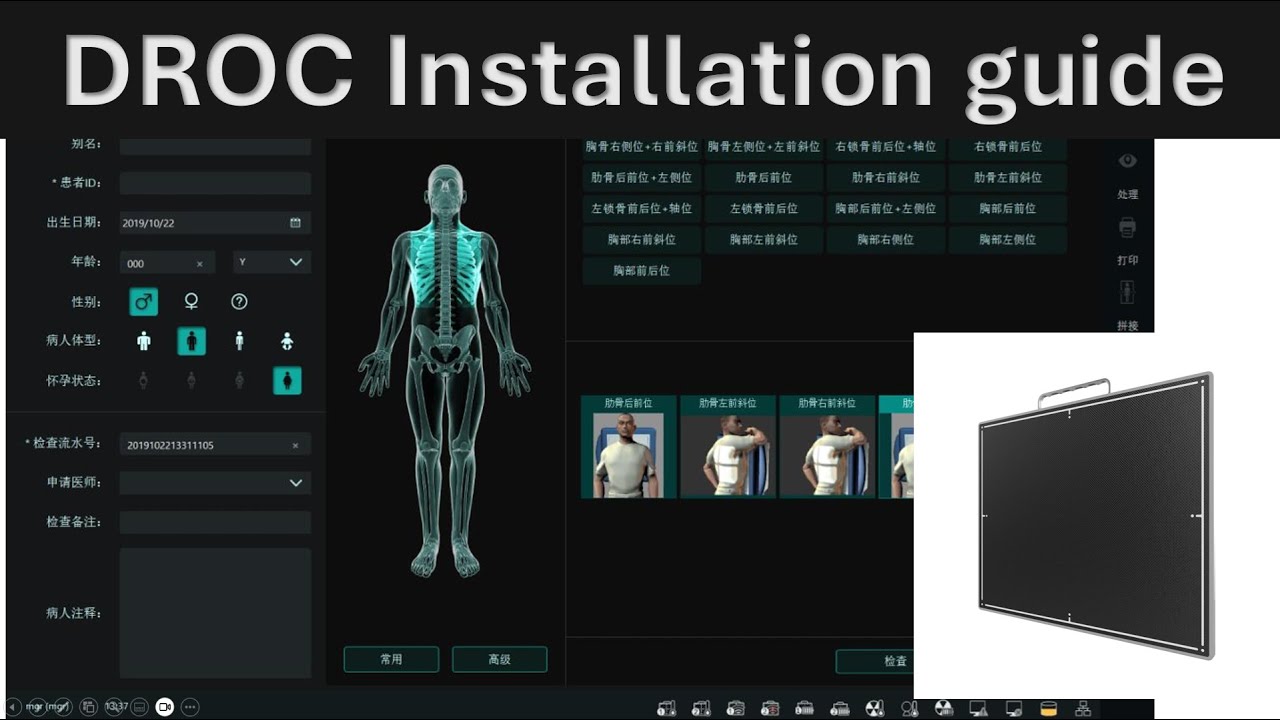Open the 处理 eye icon in sidebar
1280x720 pixels.
pyautogui.click(x=1127, y=161)
